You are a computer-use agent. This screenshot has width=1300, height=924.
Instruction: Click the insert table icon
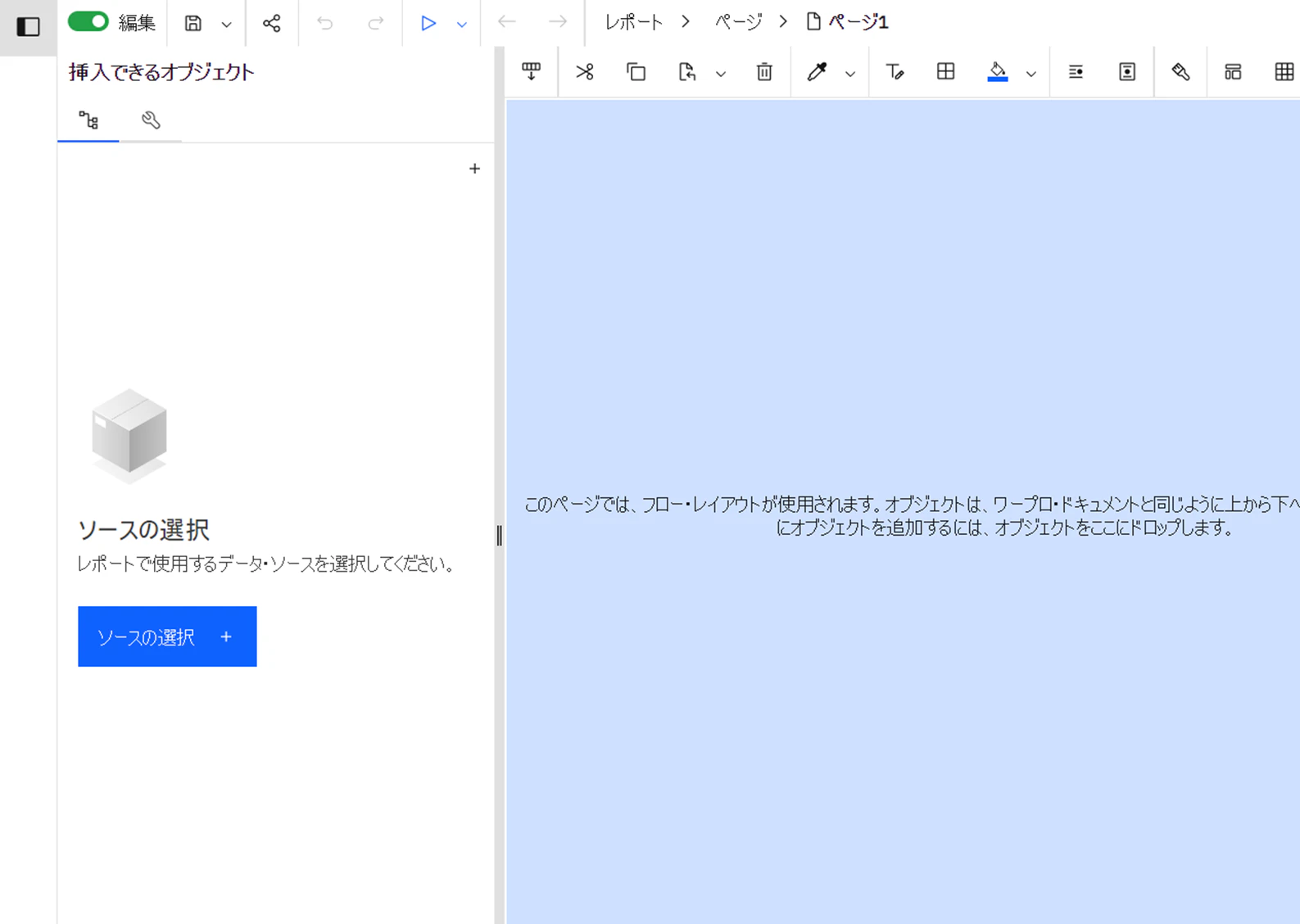[x=1284, y=72]
